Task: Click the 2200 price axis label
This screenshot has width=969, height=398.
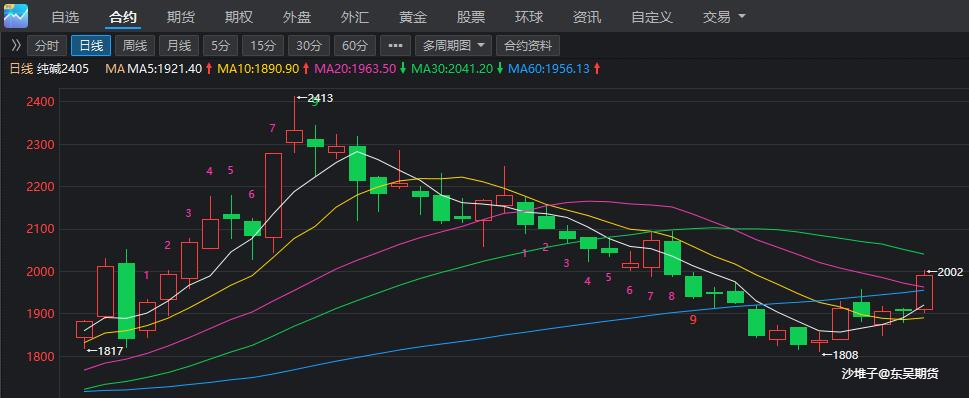Action: [39, 187]
